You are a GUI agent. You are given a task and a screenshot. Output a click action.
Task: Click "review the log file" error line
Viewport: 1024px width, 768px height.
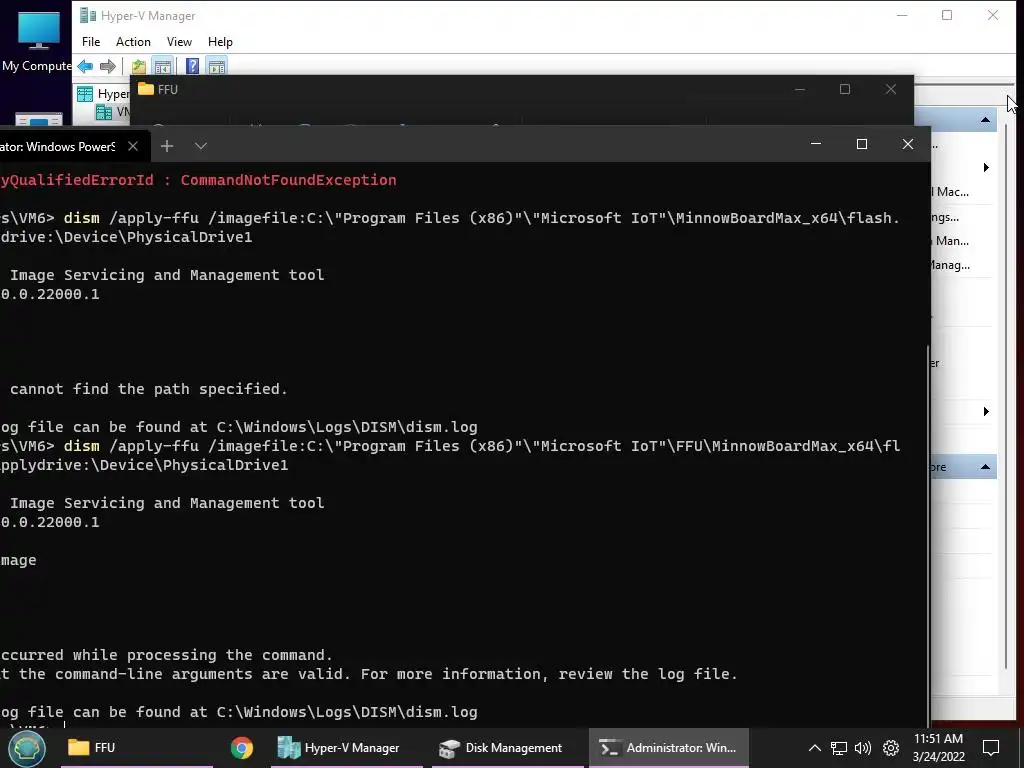[x=369, y=674]
